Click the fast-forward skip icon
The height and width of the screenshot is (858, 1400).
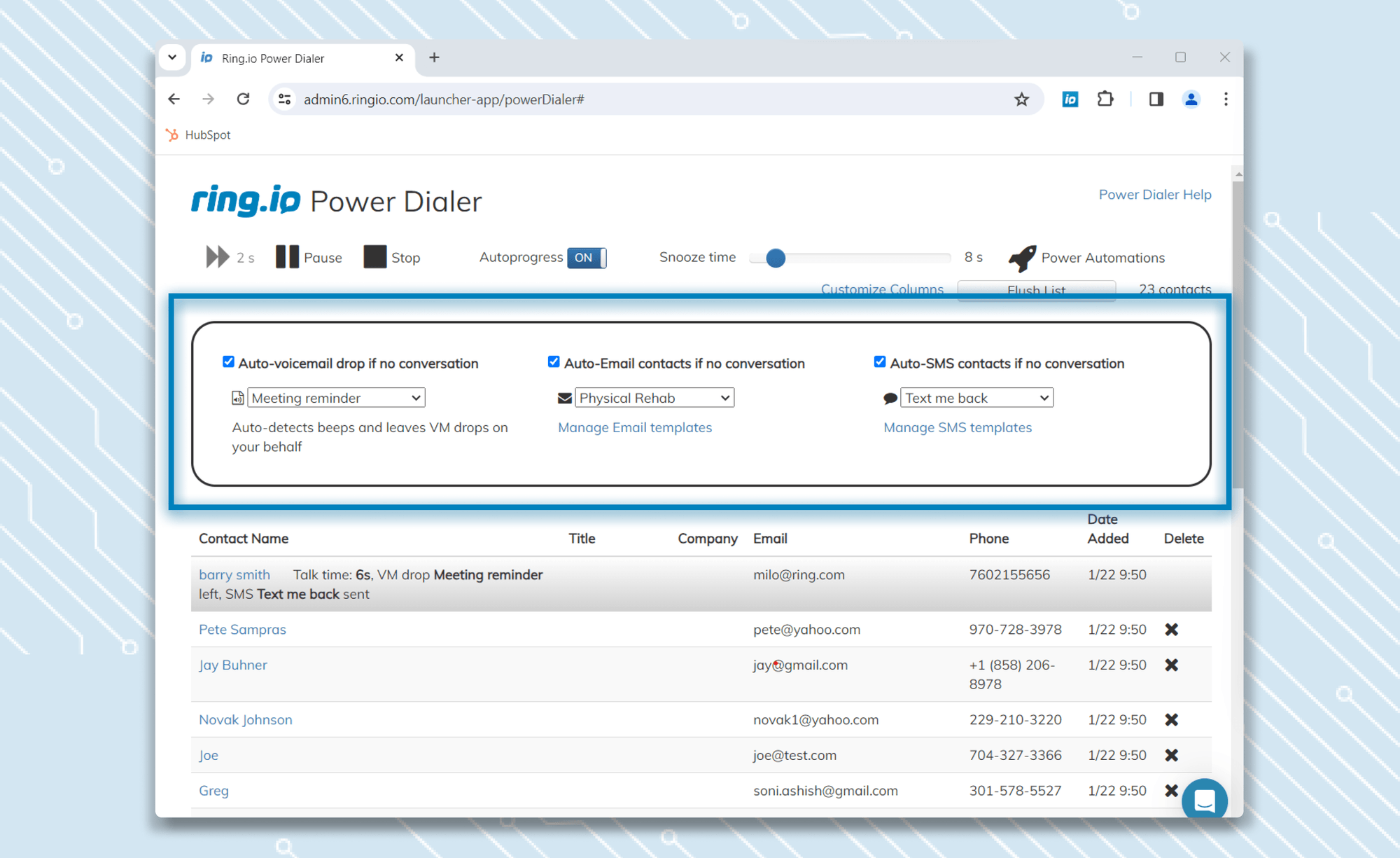(218, 257)
